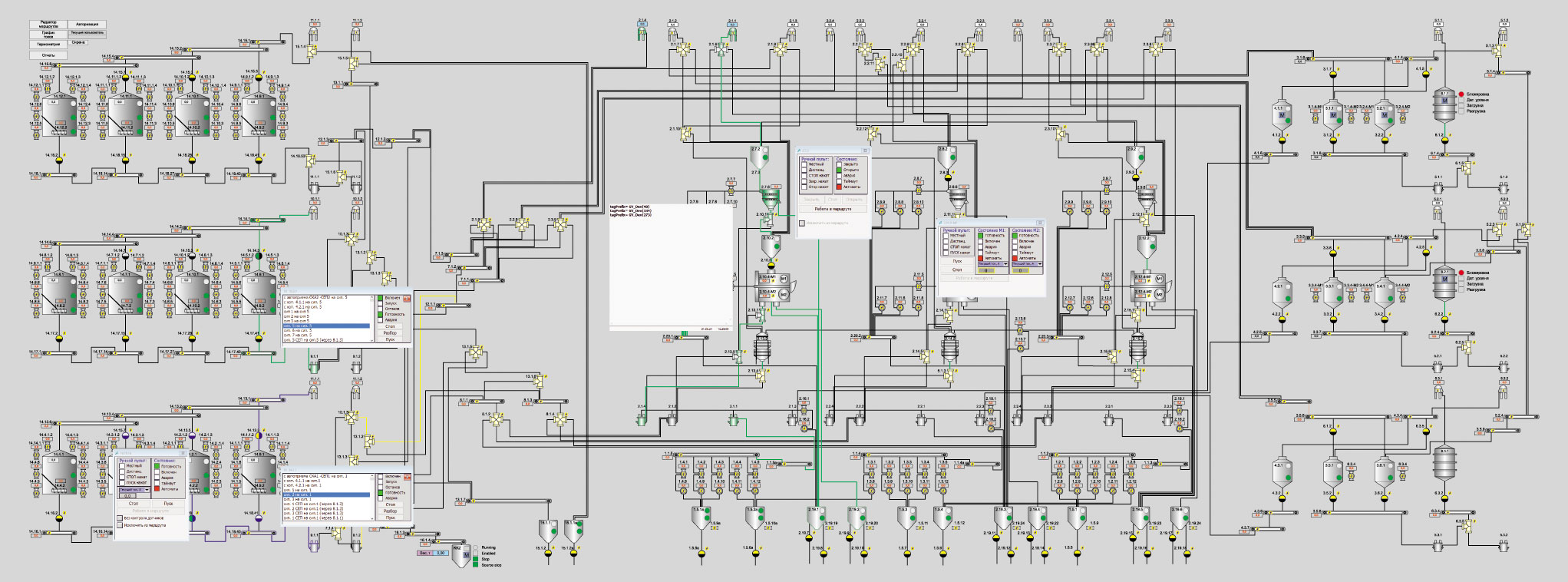This screenshot has width=1568, height=582.
Task: Open 'Редактор маршрутов' menu button
Action: 48,25
